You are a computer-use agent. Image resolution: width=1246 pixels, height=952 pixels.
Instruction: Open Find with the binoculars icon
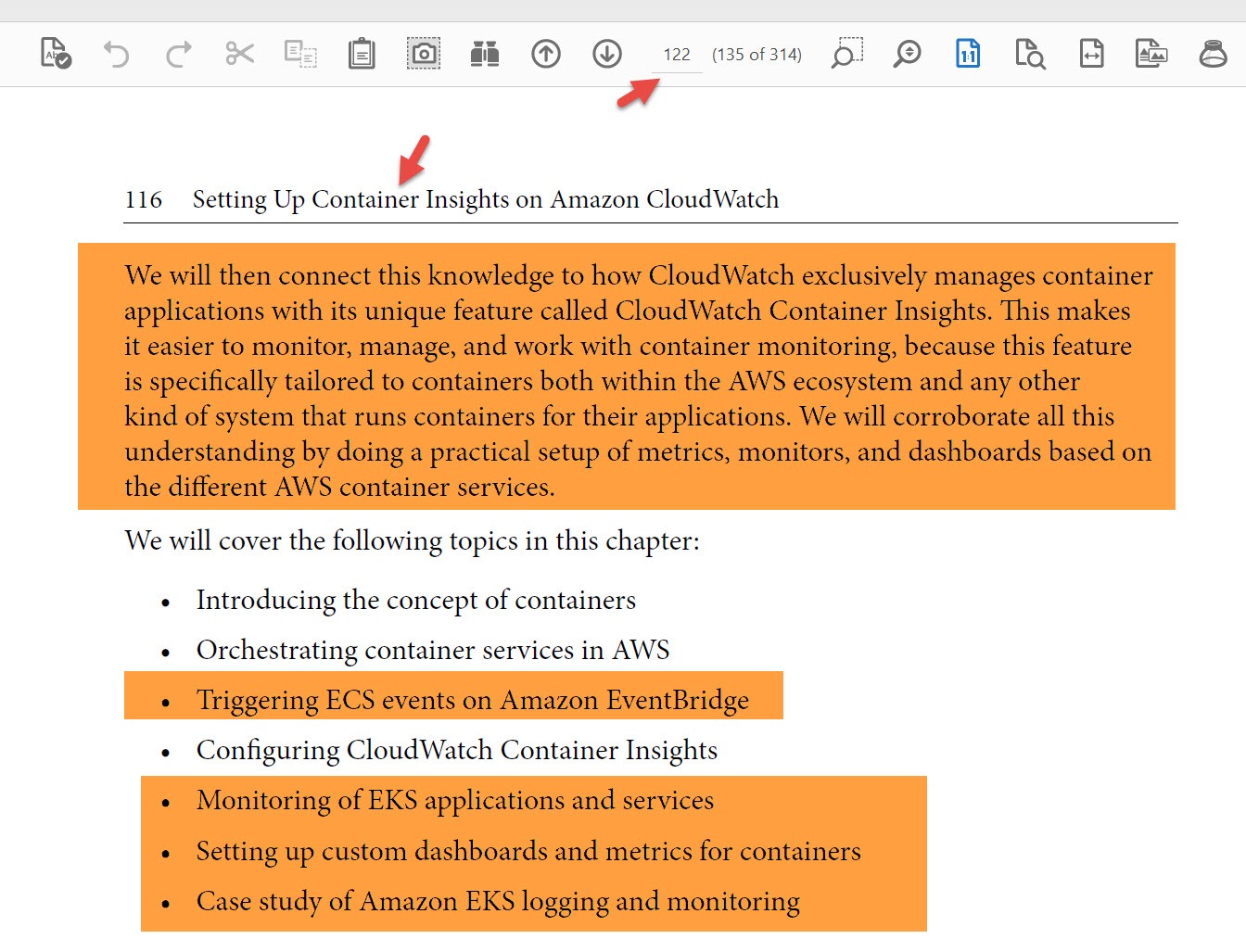pyautogui.click(x=485, y=54)
